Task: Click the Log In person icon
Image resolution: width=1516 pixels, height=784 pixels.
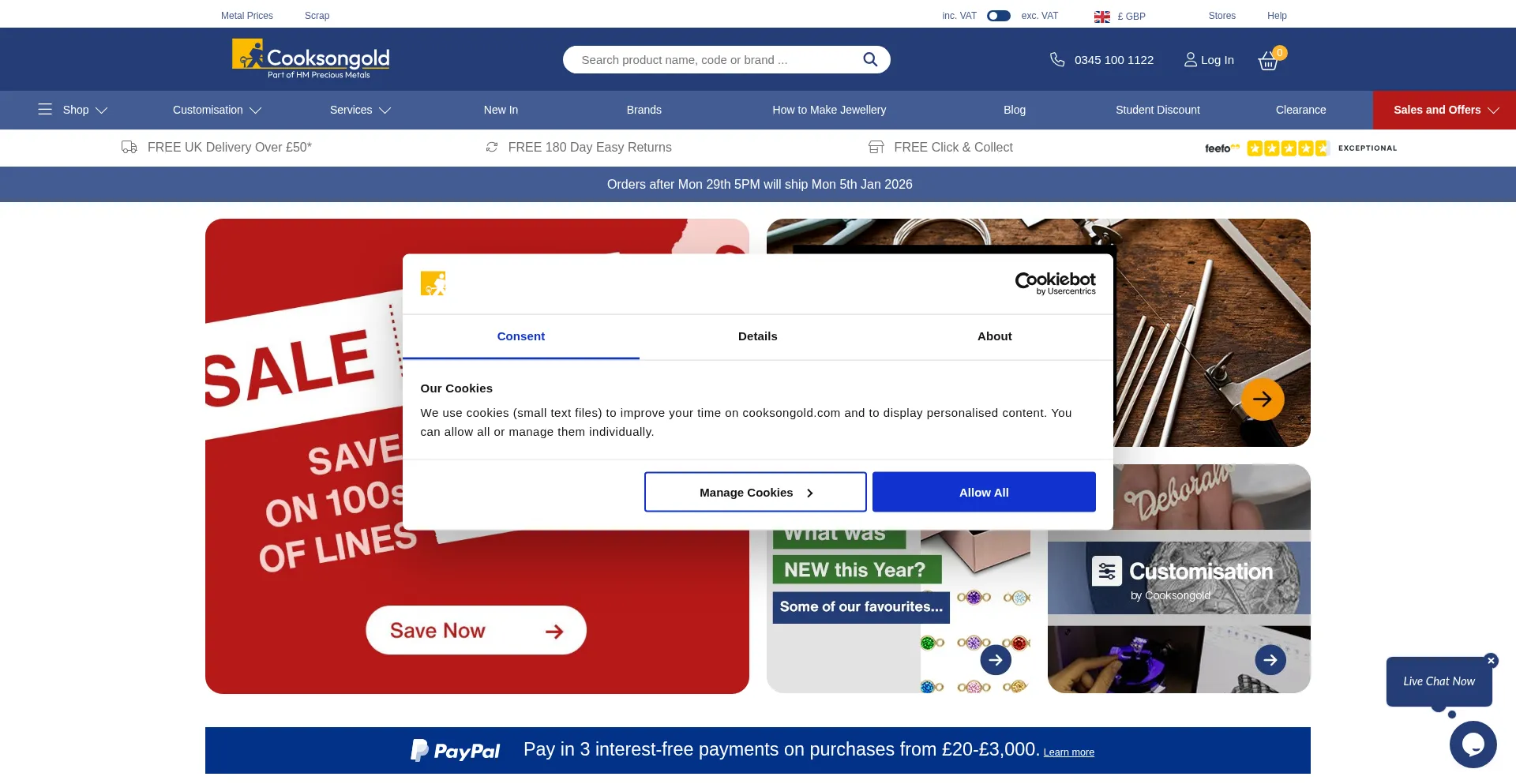Action: click(x=1190, y=59)
